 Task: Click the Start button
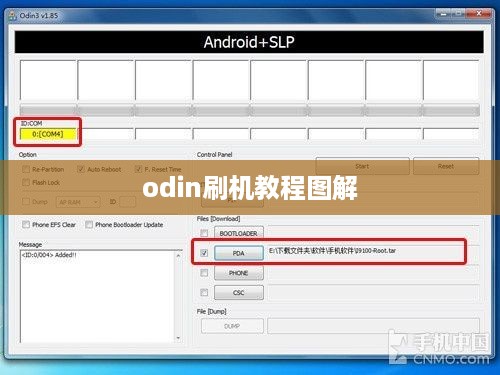[x=362, y=166]
